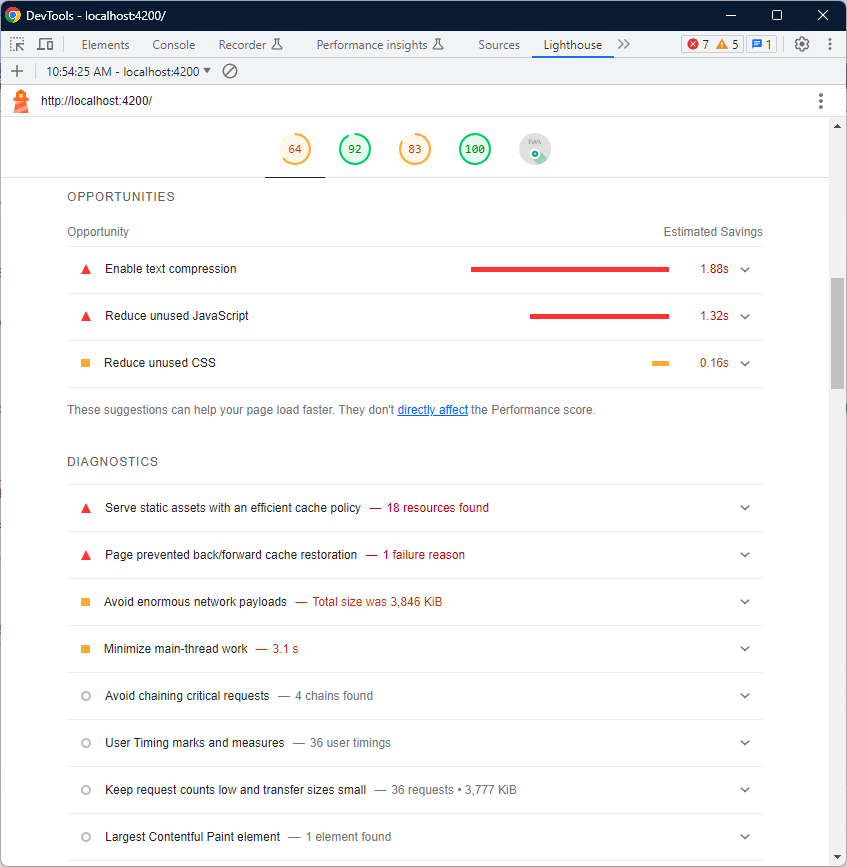Click the Enable text compression savings bar

(569, 269)
